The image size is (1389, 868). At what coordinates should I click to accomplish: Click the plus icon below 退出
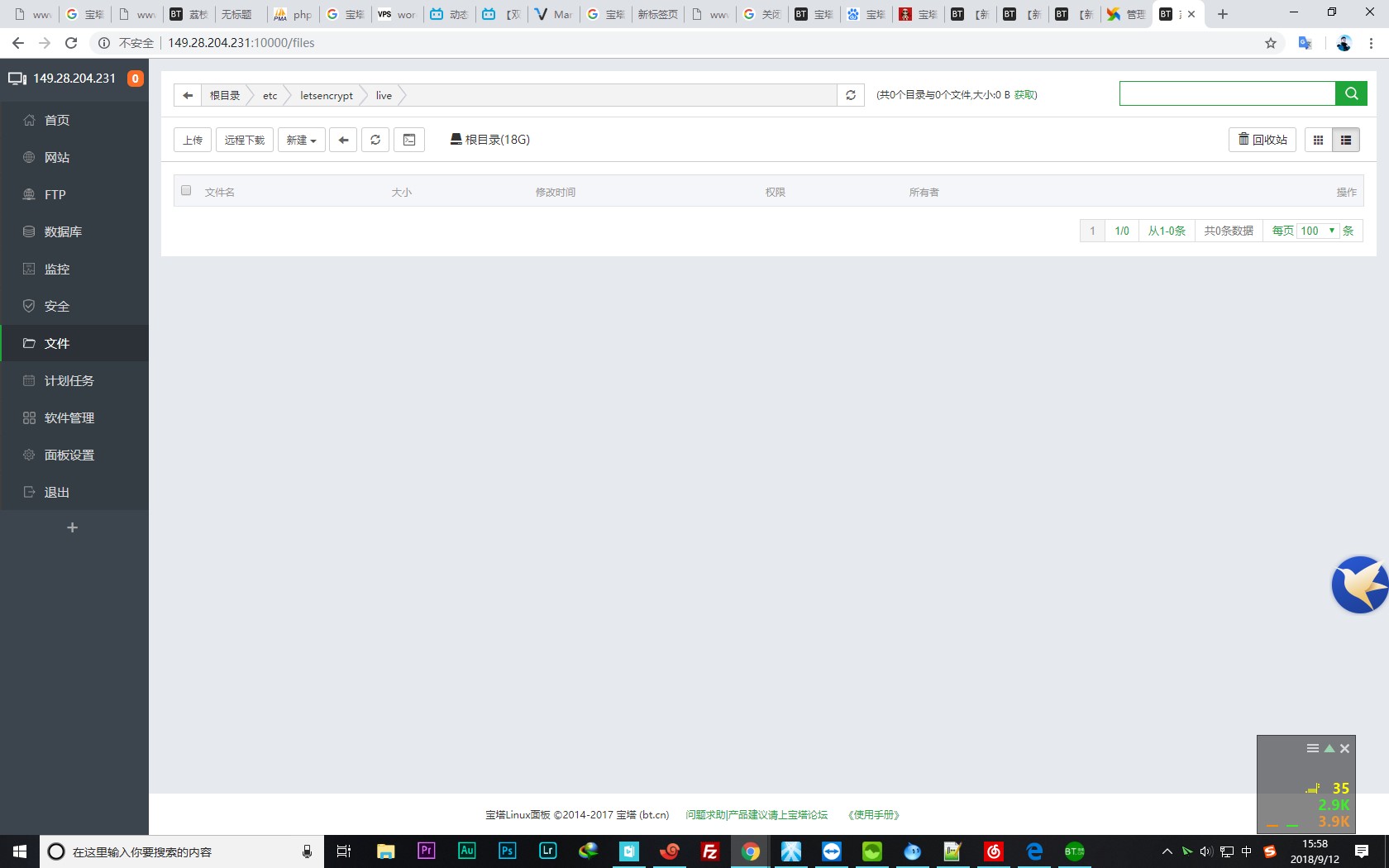tap(72, 527)
